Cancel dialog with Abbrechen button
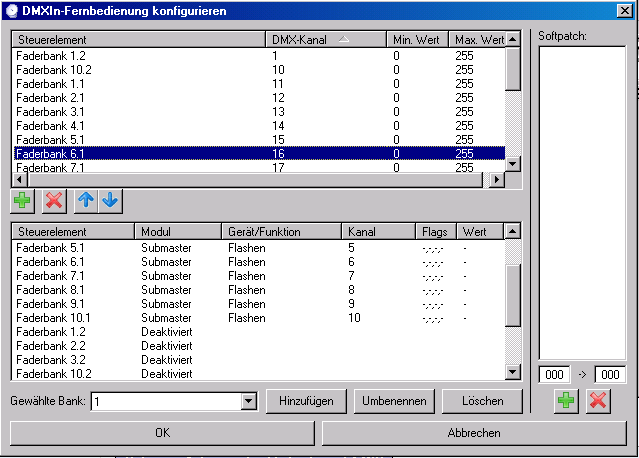Image resolution: width=639 pixels, height=458 pixels. 473,433
